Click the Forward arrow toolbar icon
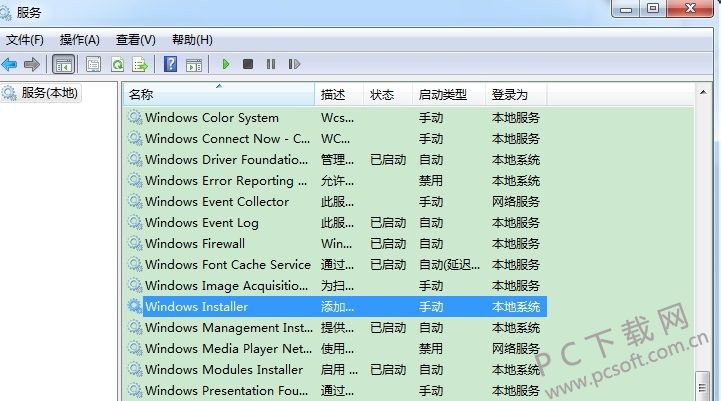Viewport: 721px width, 401px height. coord(32,64)
